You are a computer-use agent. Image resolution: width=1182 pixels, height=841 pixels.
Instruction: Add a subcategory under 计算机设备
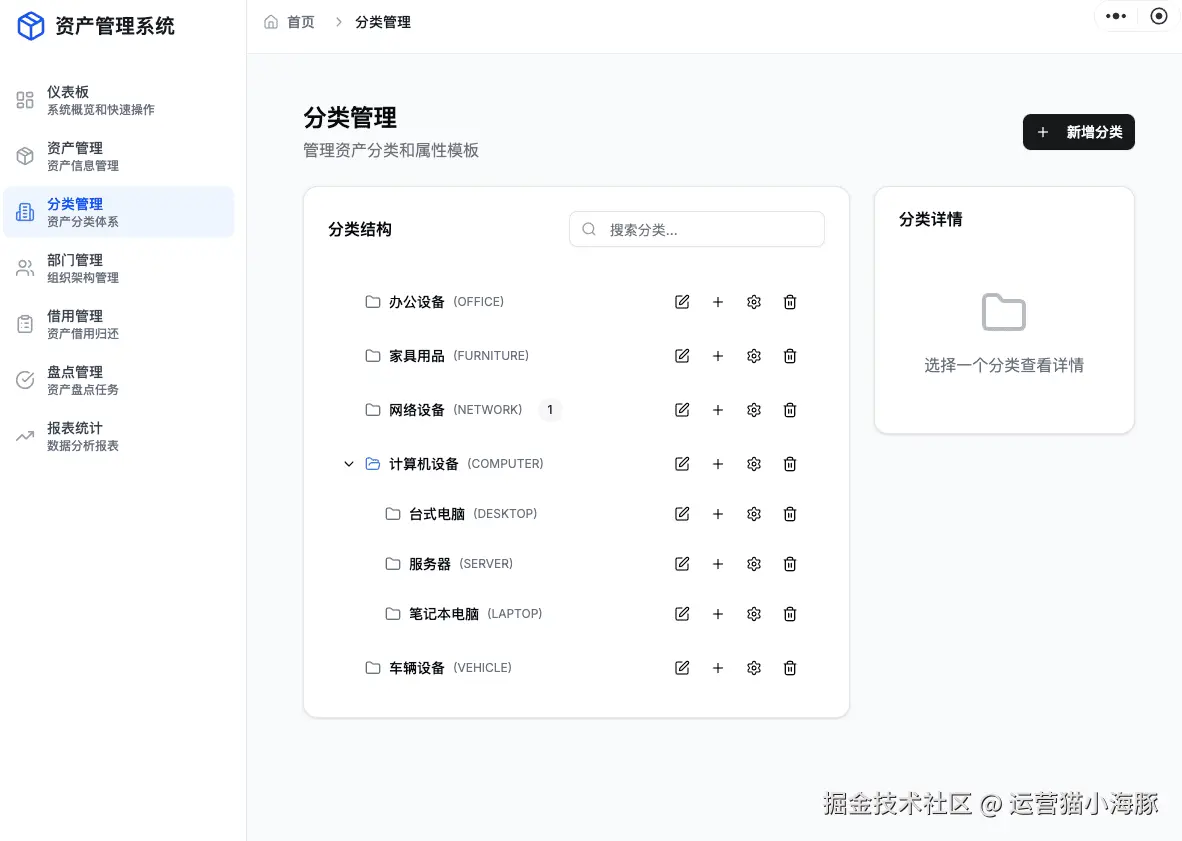tap(718, 464)
